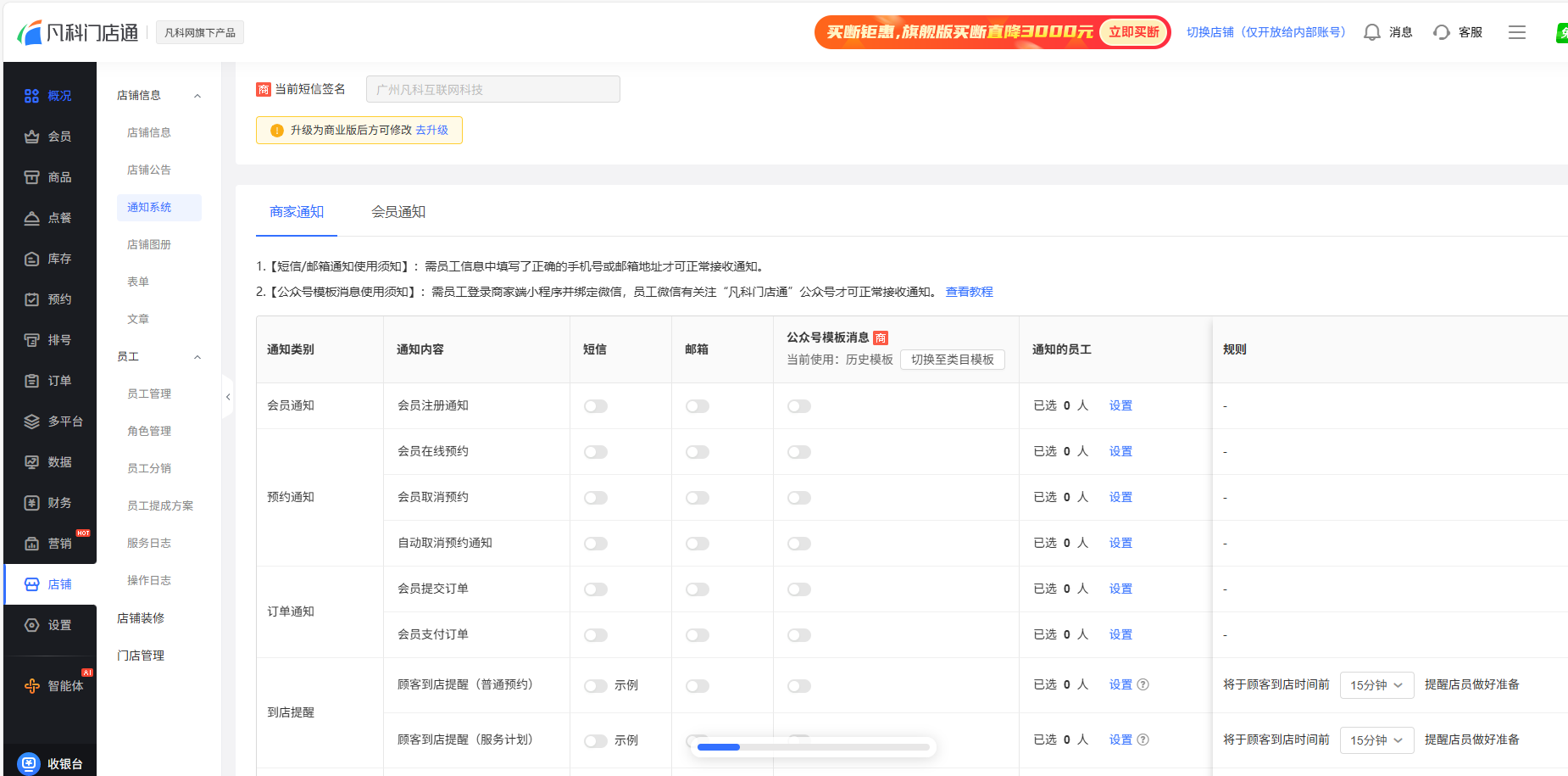This screenshot has width=1568, height=776.
Task: Click the 消息 notification bell icon
Action: pos(1371,32)
